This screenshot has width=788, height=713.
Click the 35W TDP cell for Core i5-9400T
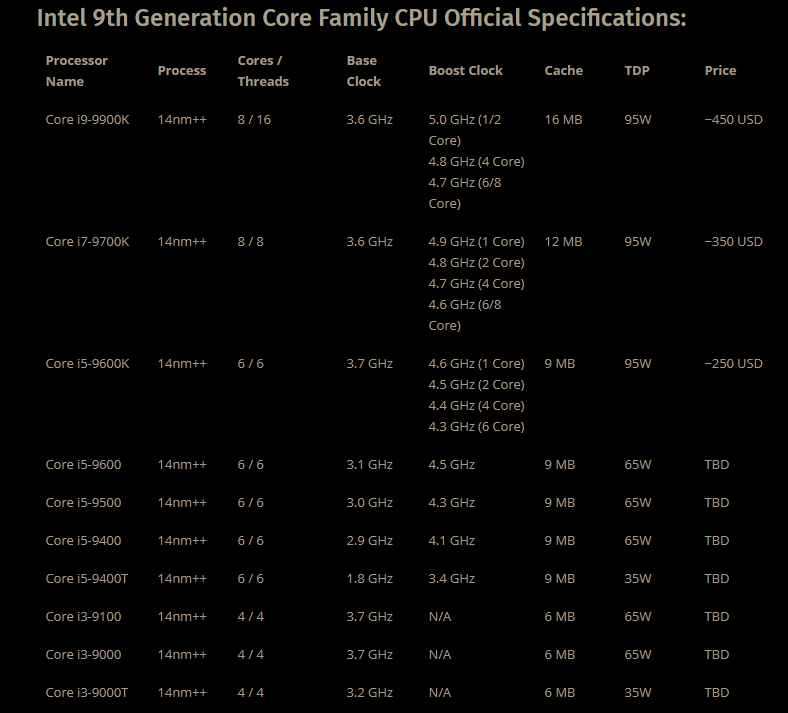638,579
